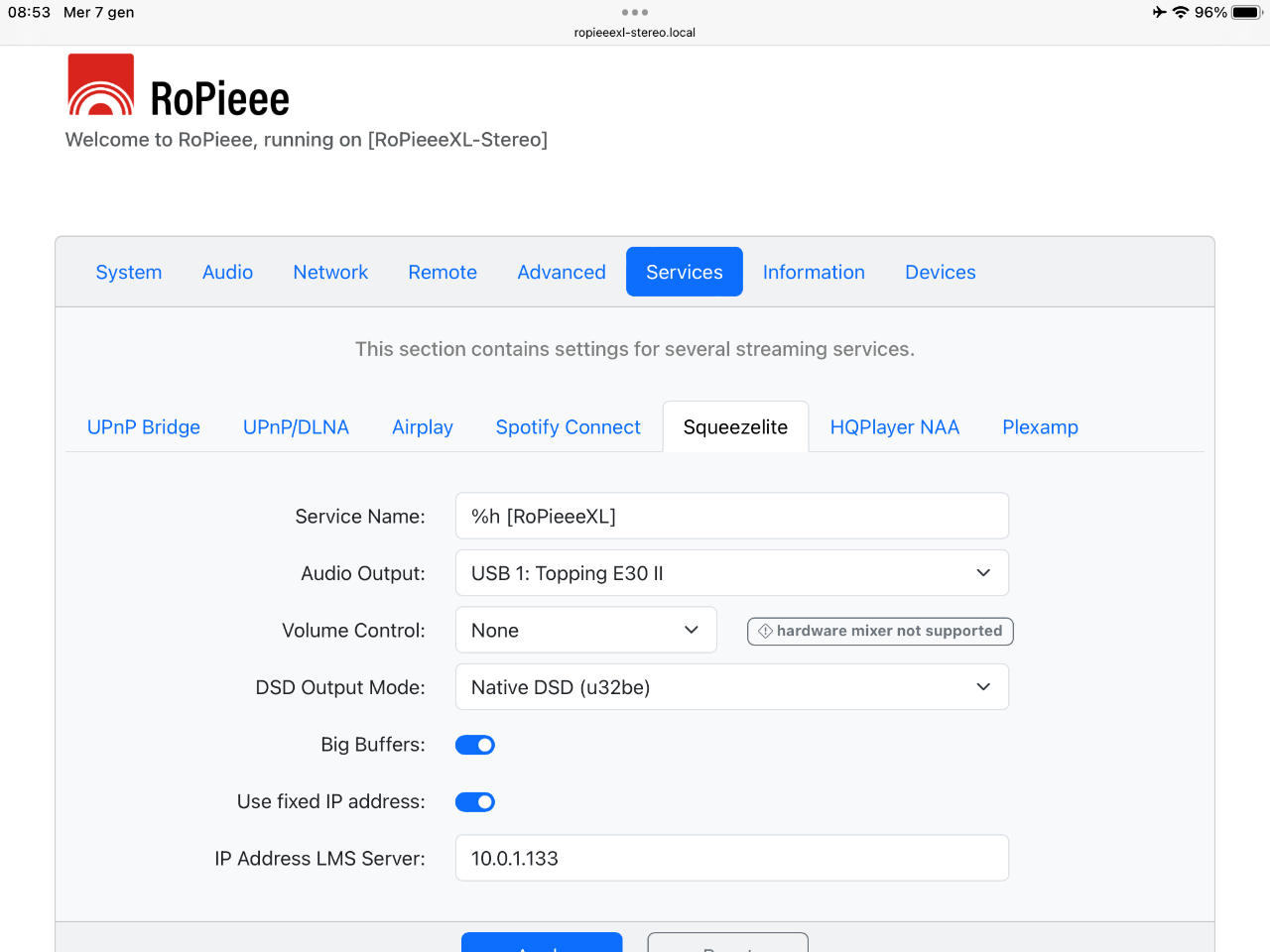This screenshot has width=1270, height=952.
Task: Tap the airplane mode status icon
Action: point(1159,12)
